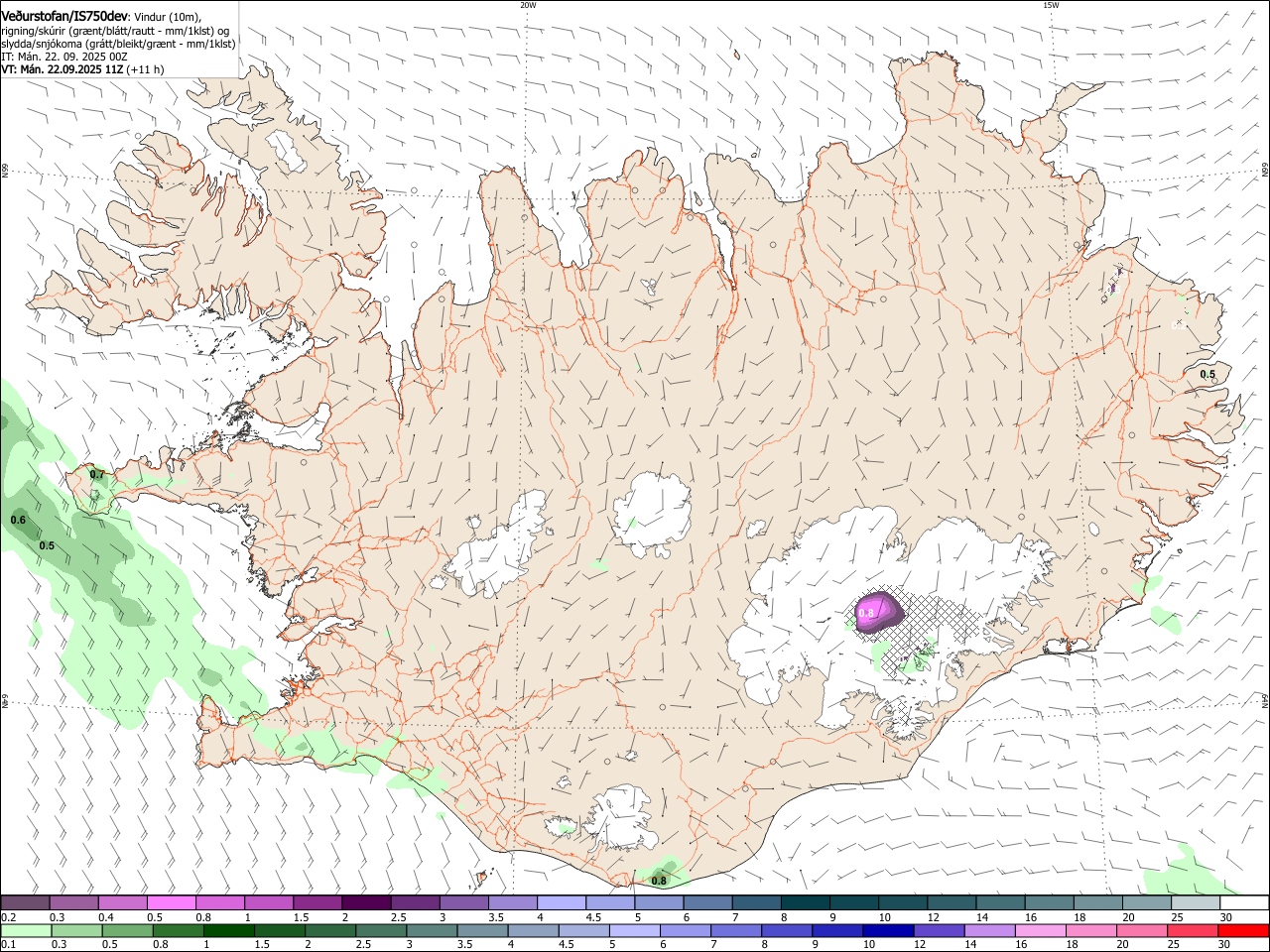Pick the lavender 14 swatch, lower row
Image resolution: width=1270 pixels, height=952 pixels.
pyautogui.click(x=988, y=931)
